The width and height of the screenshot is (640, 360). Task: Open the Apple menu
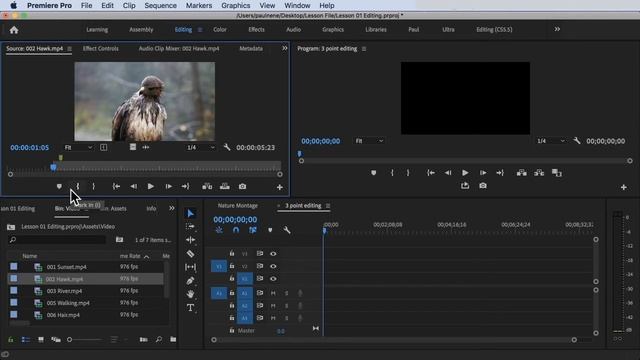click(13, 5)
